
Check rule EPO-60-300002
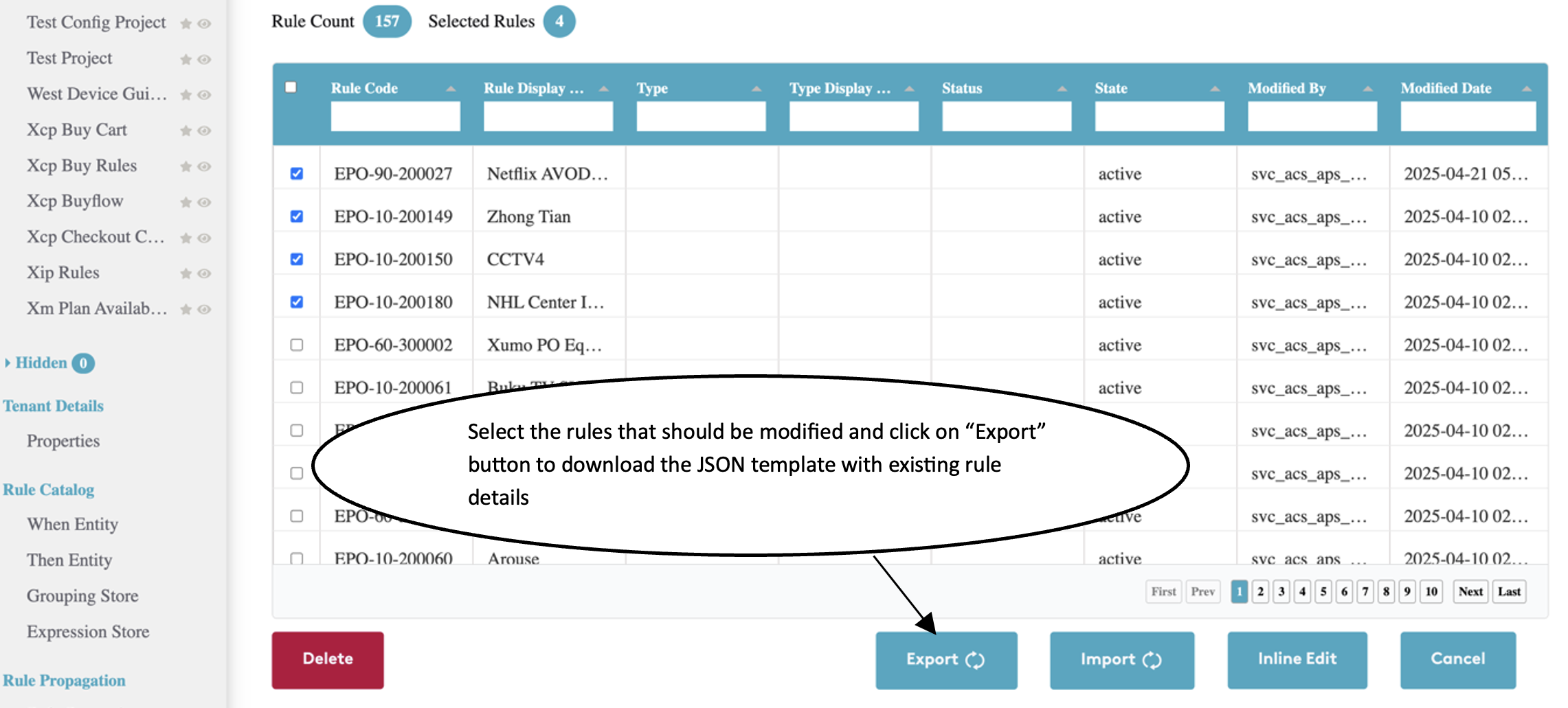point(297,345)
